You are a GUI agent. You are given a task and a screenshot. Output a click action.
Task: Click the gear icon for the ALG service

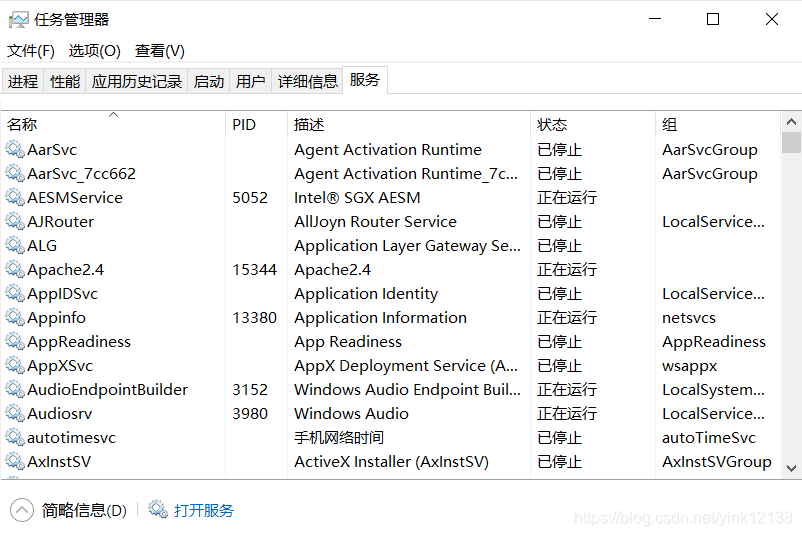click(15, 246)
